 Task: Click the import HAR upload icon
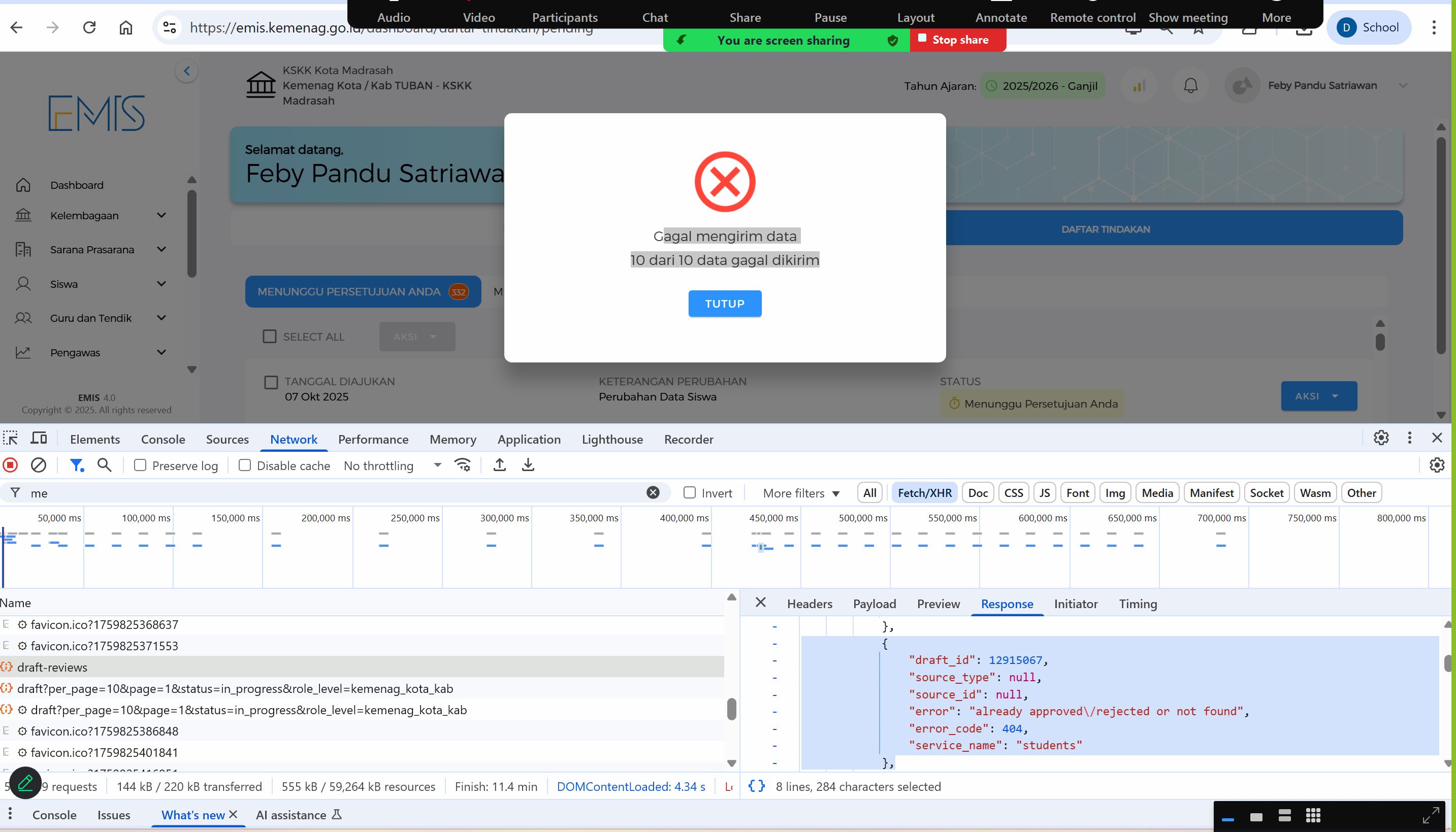[499, 465]
